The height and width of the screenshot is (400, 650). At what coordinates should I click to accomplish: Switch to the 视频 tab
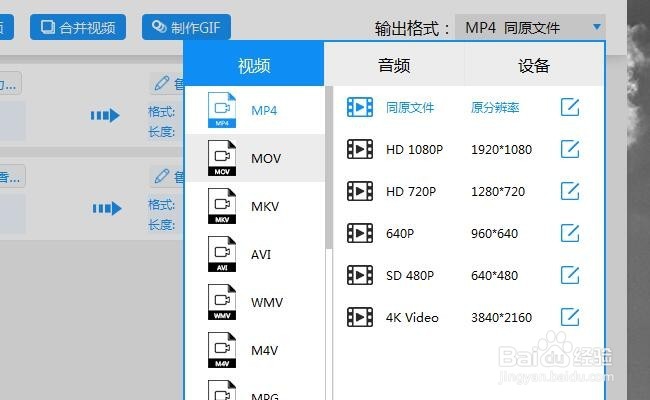254,64
